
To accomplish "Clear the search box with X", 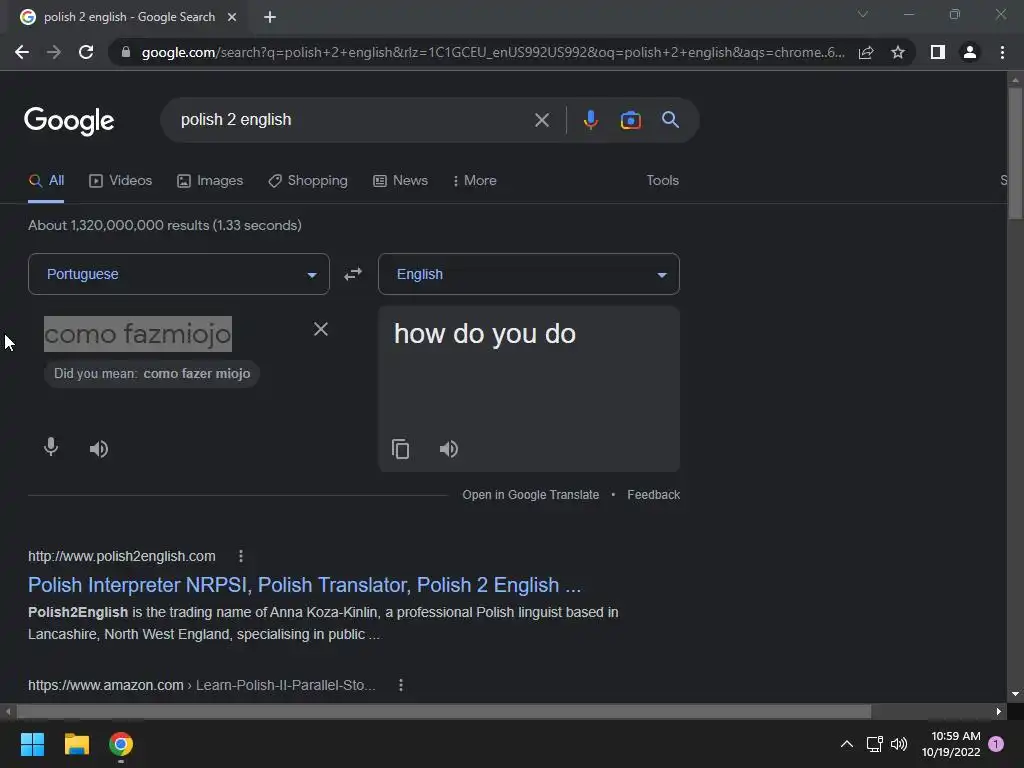I will [x=541, y=120].
